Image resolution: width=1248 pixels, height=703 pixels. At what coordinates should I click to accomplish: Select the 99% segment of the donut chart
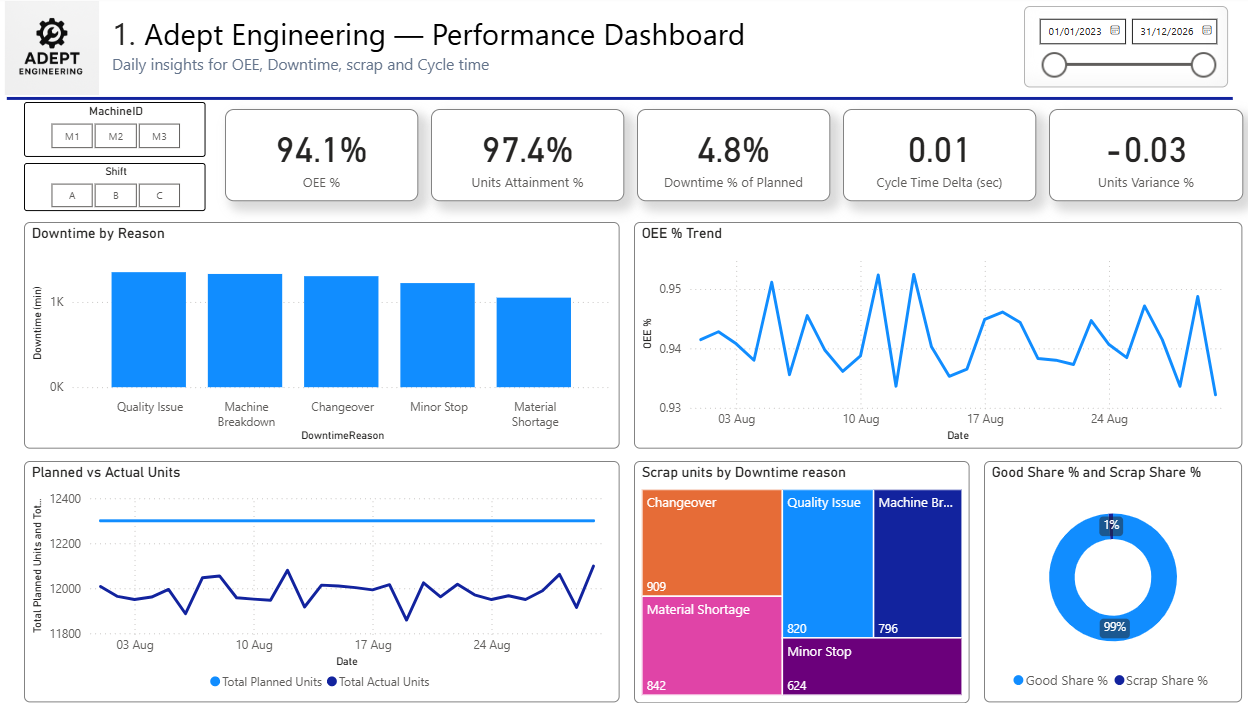1112,629
